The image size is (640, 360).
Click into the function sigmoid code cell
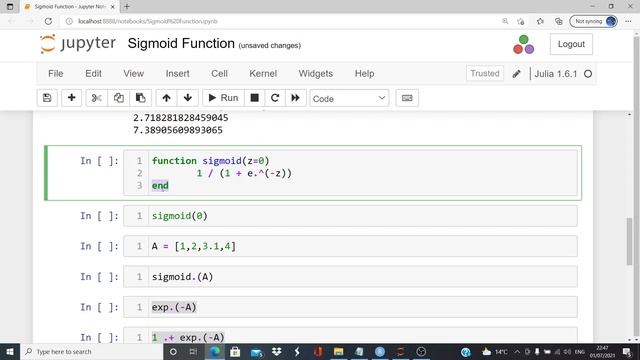point(350,173)
